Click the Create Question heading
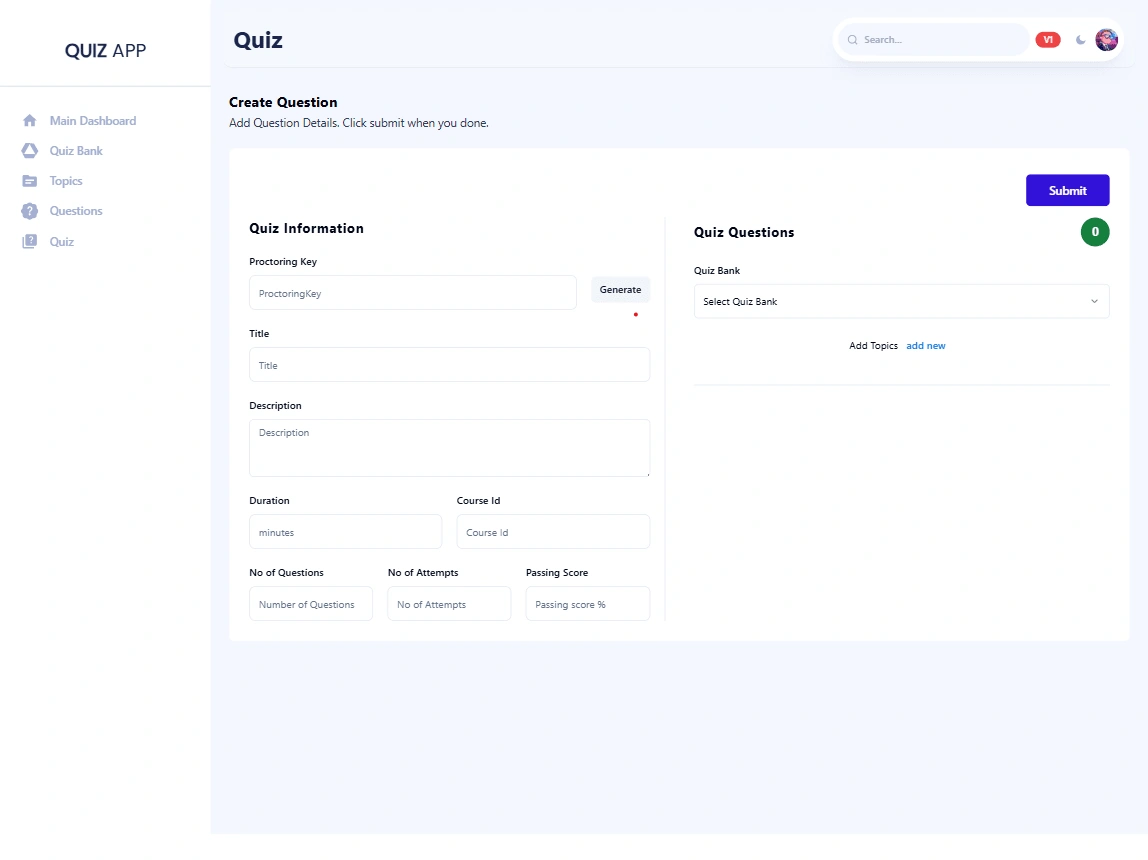Viewport: 1148px width, 860px height. click(283, 102)
